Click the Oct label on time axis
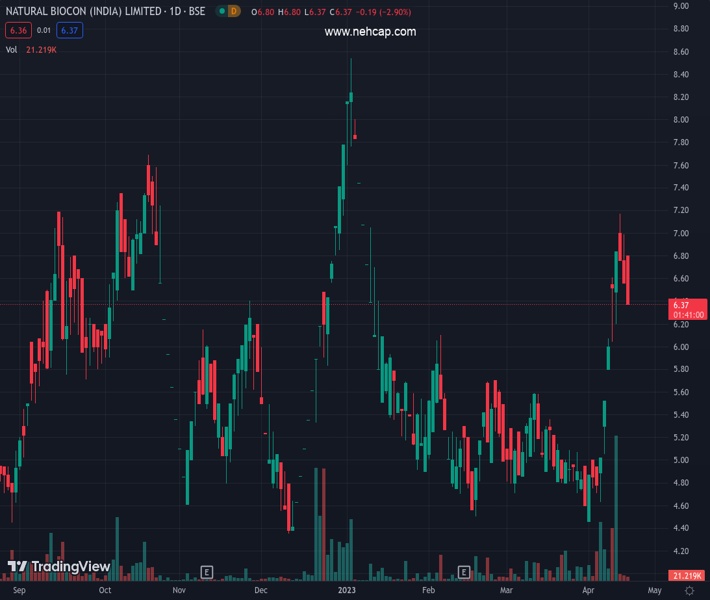Viewport: 710px width, 600px height. click(x=104, y=591)
